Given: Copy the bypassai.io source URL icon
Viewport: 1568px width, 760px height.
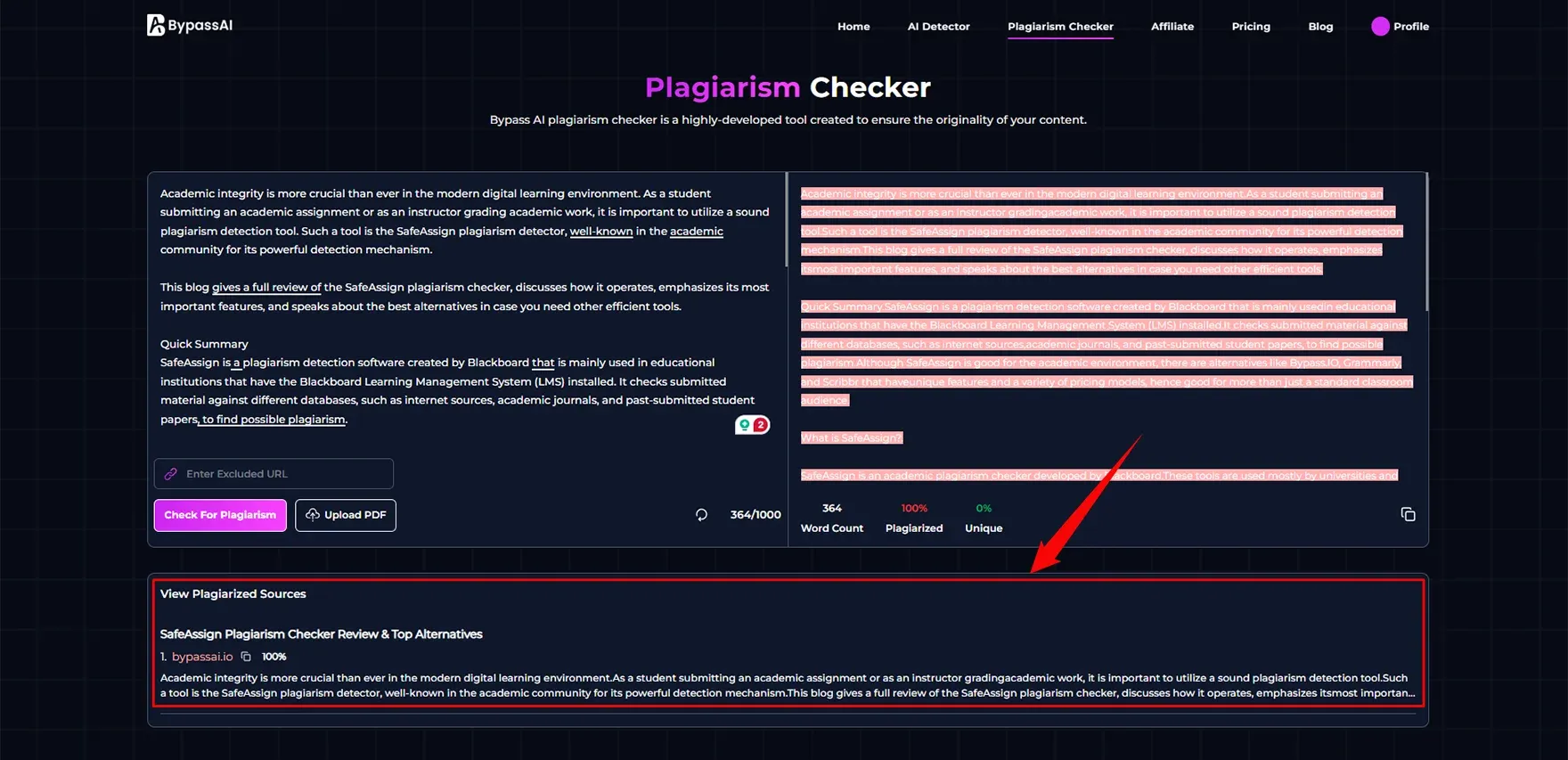Looking at the screenshot, I should (246, 657).
